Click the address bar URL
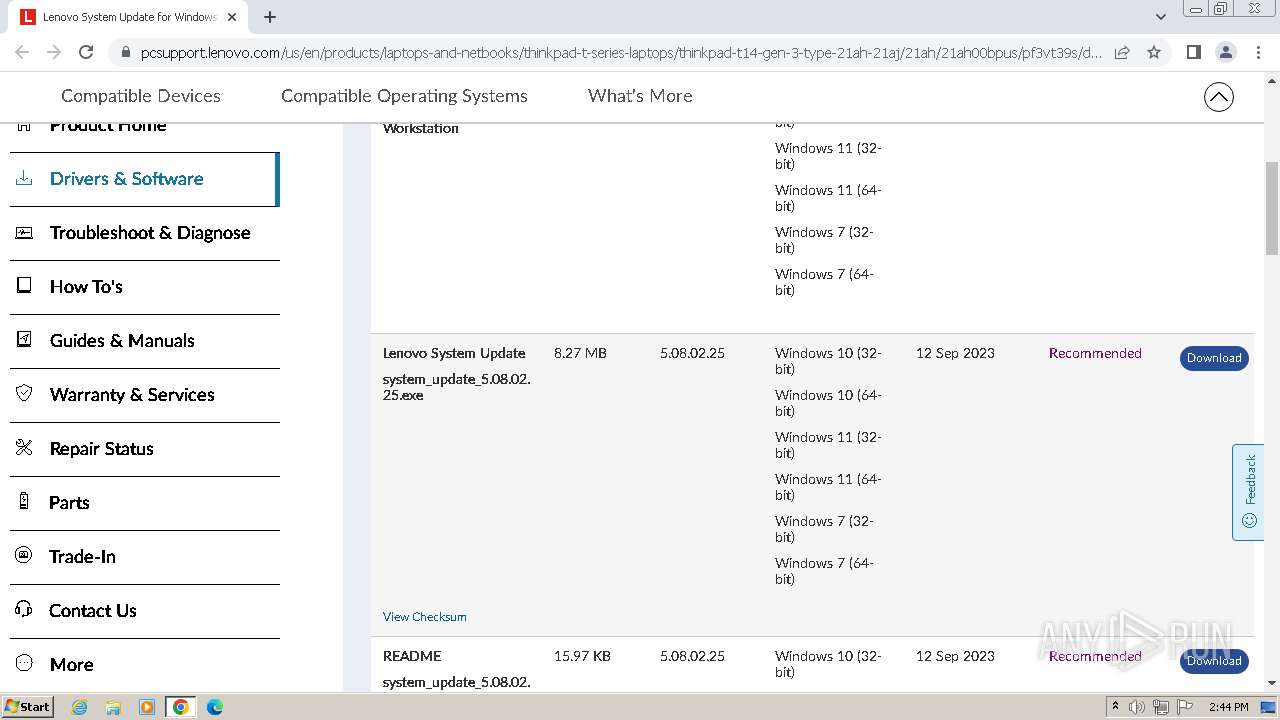The width and height of the screenshot is (1280, 720). pos(620,53)
